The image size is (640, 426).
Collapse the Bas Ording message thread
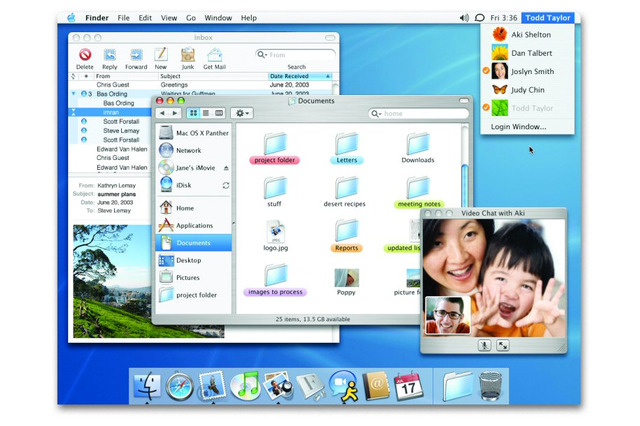click(74, 93)
